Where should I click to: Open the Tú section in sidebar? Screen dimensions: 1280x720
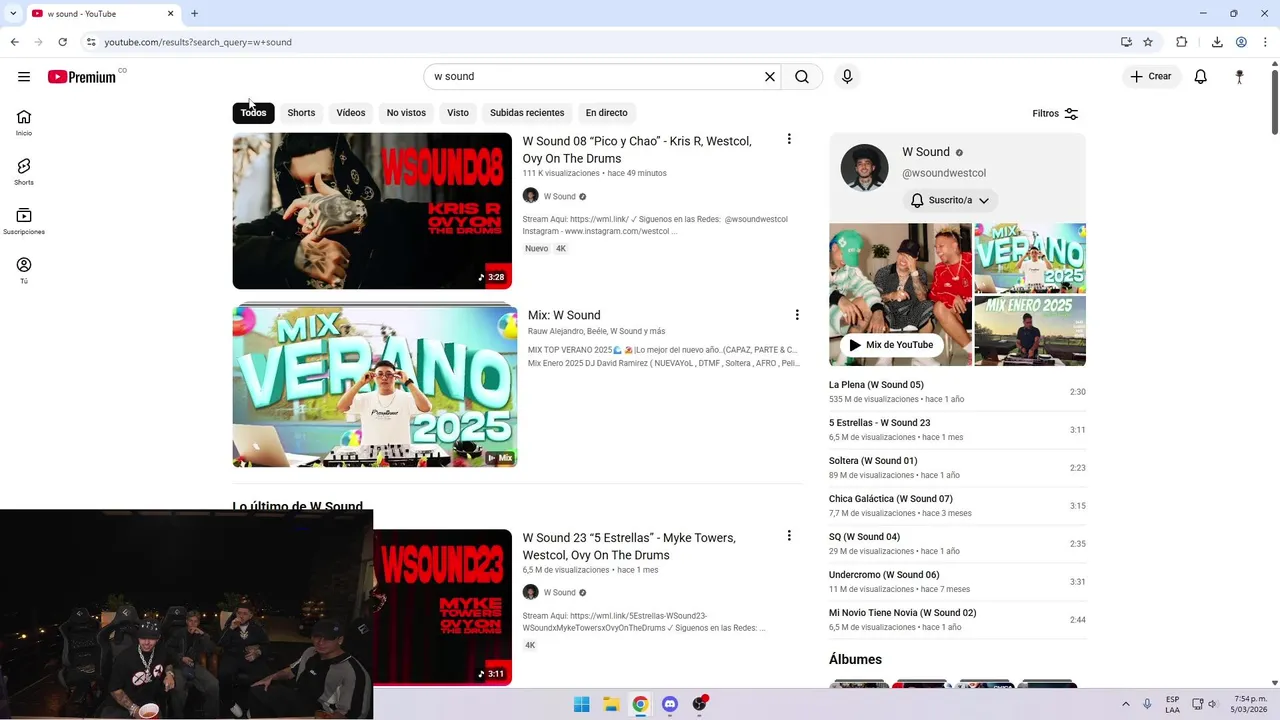click(24, 270)
